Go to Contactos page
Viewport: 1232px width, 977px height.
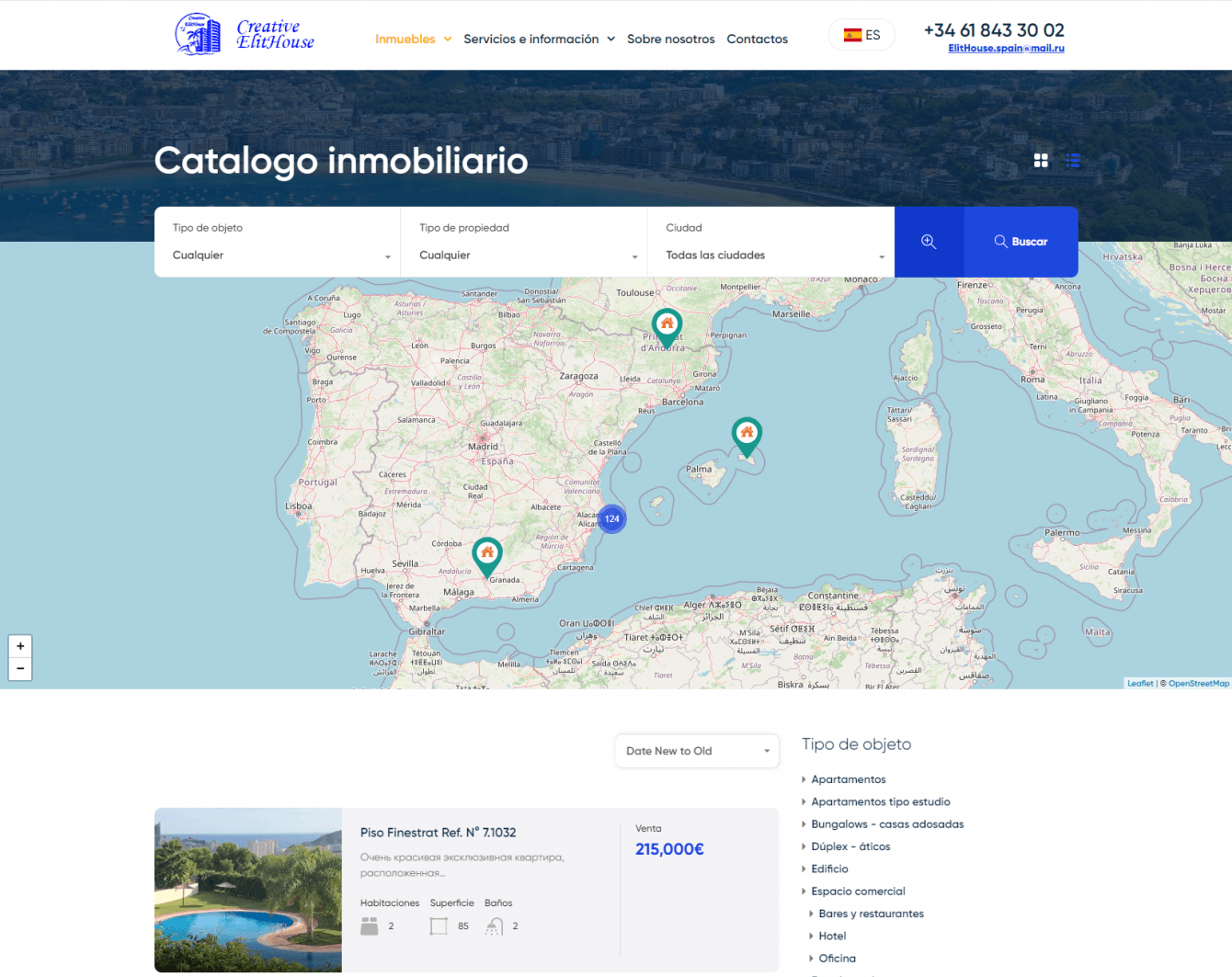758,39
